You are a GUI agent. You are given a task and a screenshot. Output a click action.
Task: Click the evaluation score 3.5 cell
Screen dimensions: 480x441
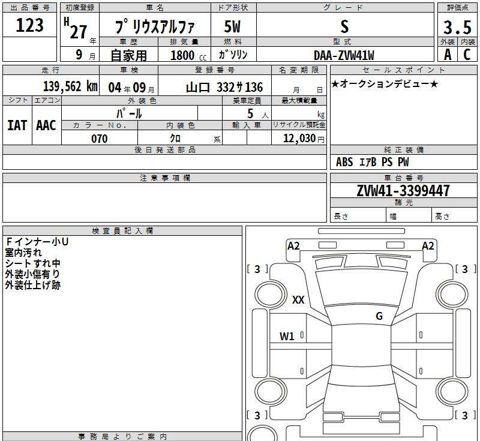[x=457, y=27]
